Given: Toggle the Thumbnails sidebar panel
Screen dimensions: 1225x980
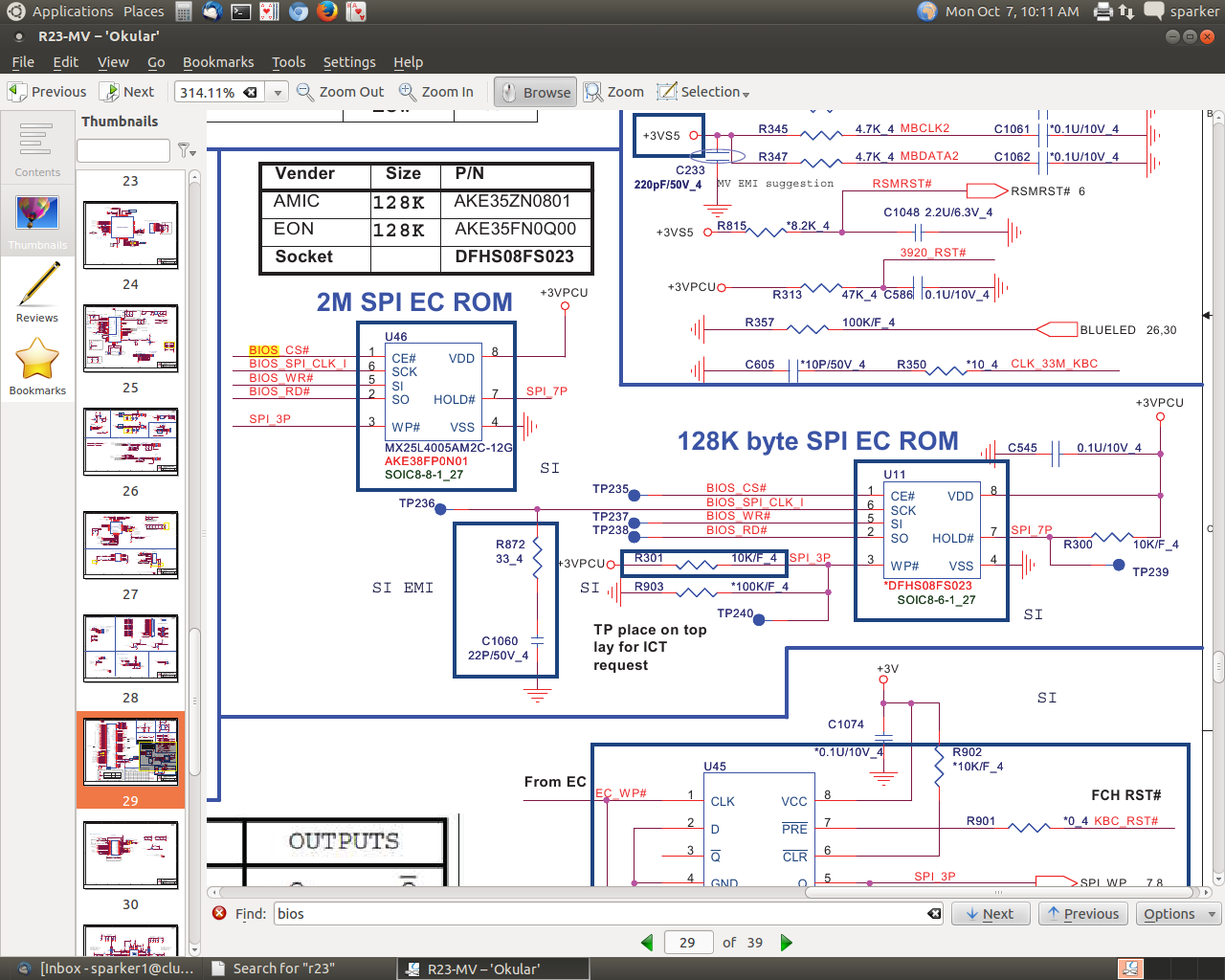Looking at the screenshot, I should coord(37,222).
